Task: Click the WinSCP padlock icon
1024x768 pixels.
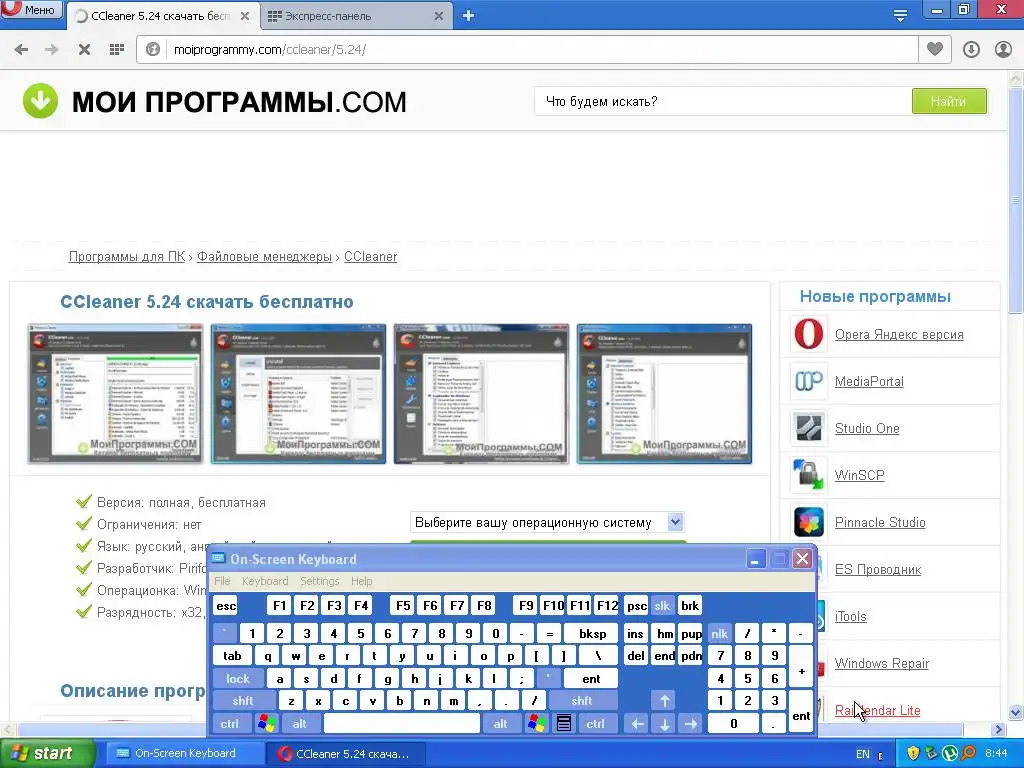Action: (808, 475)
